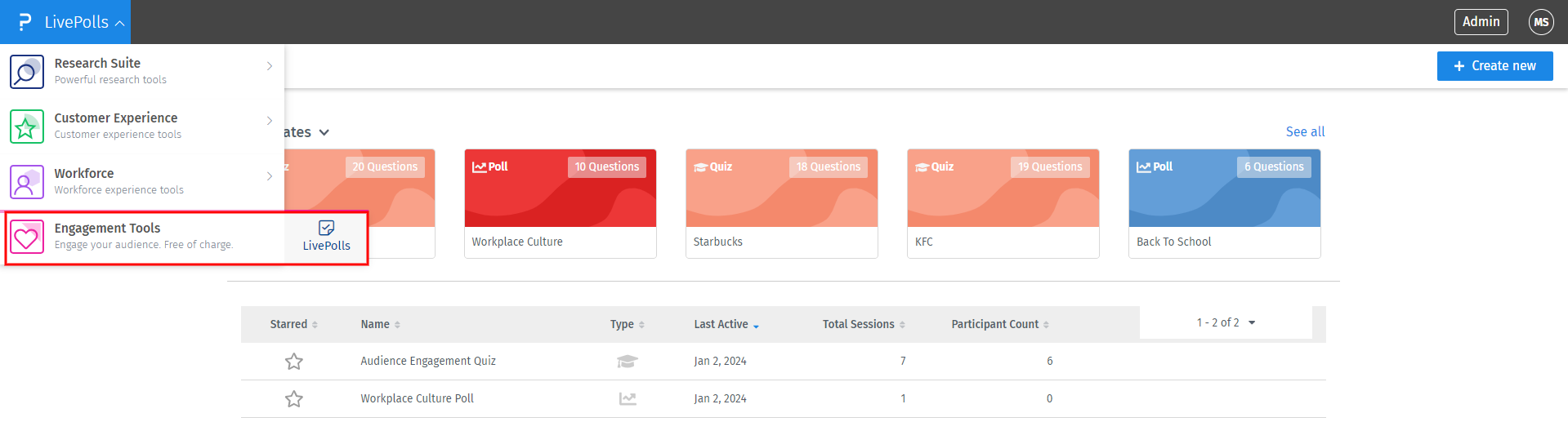Click the Create new button

coord(1494,66)
